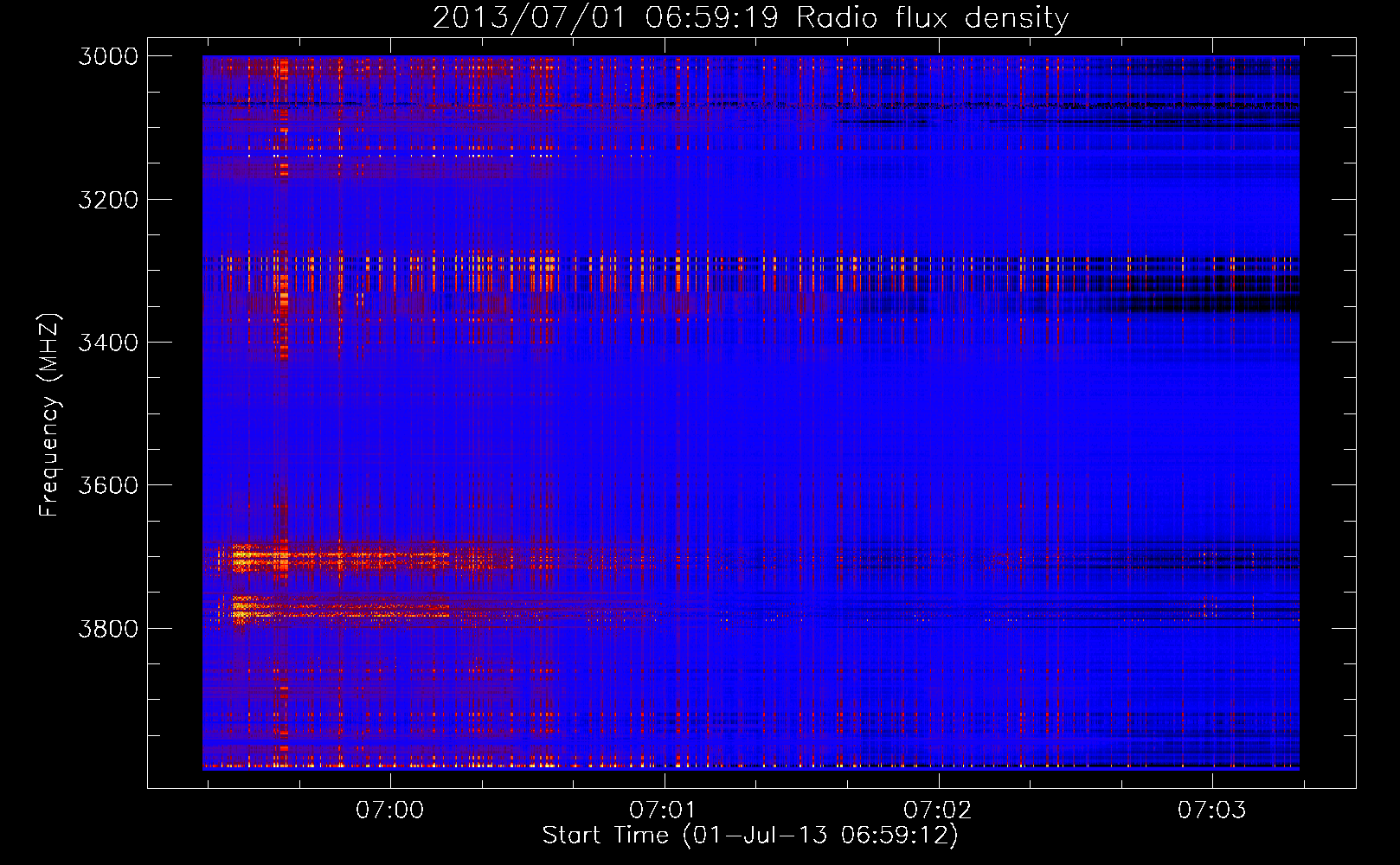This screenshot has width=1400, height=865.
Task: Click the '07:00' time axis label
Action: [x=390, y=811]
